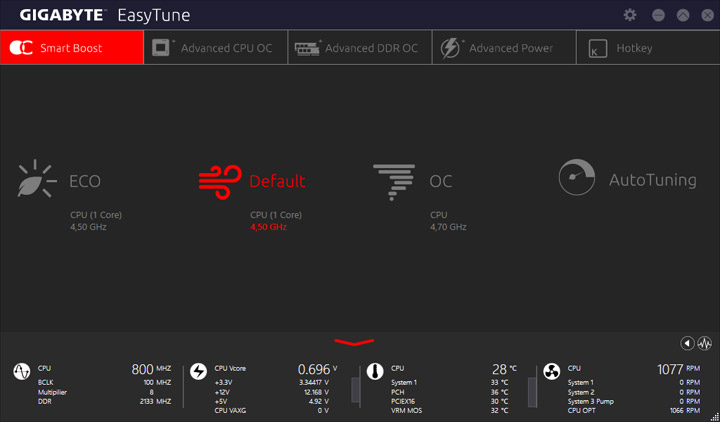Click the up-arrow window button

tap(683, 15)
